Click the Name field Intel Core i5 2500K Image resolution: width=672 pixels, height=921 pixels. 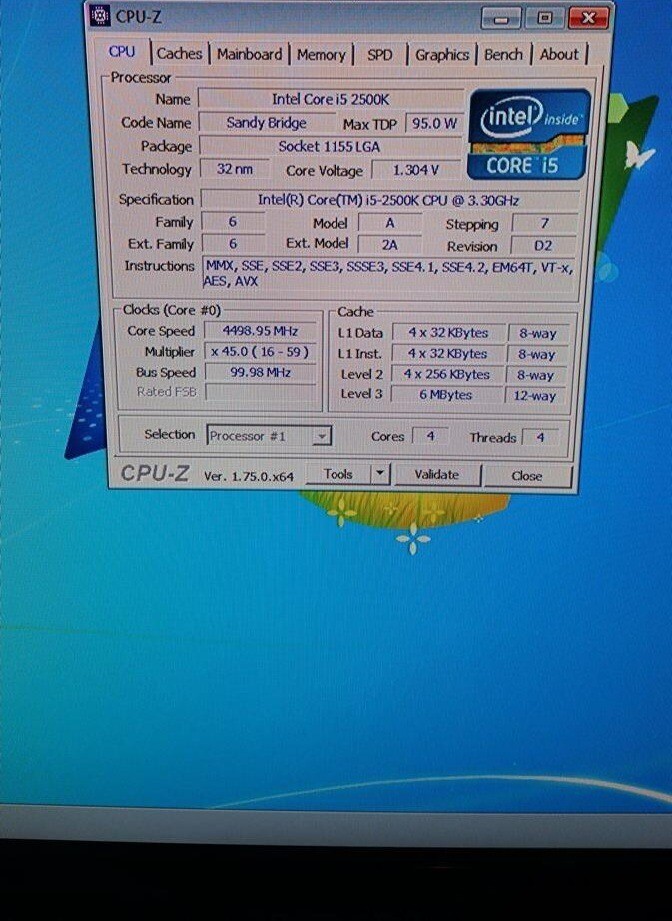coord(331,99)
